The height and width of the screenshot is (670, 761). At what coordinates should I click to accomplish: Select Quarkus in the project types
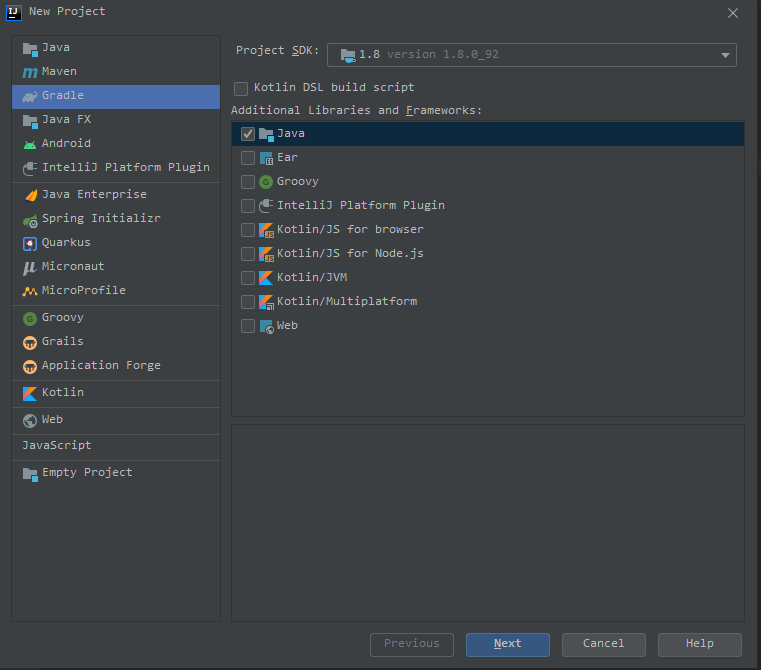116,243
